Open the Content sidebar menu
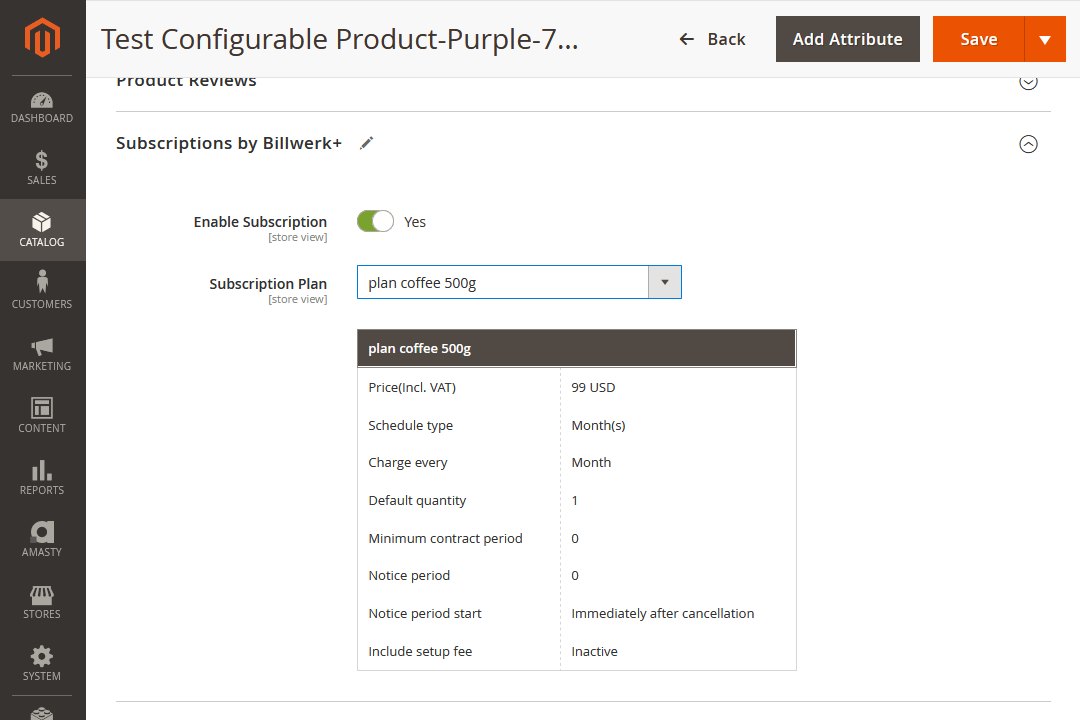The width and height of the screenshot is (1080, 720). click(x=42, y=416)
